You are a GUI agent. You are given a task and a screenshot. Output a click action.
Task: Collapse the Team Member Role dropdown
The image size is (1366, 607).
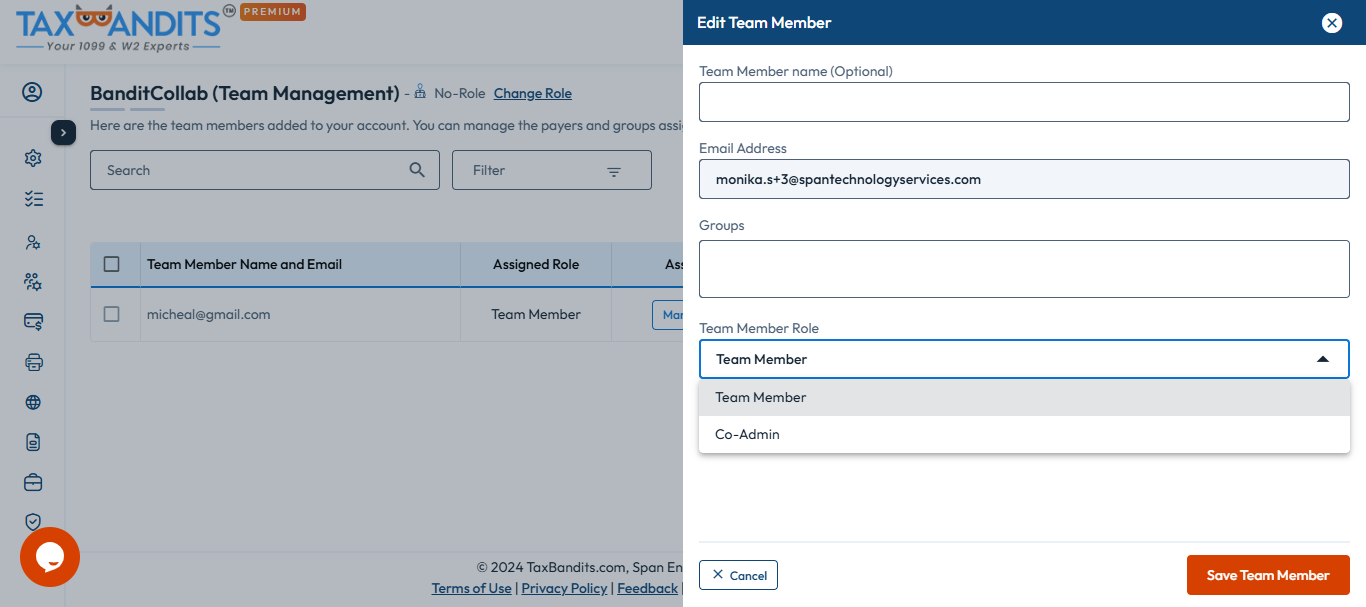[1323, 359]
